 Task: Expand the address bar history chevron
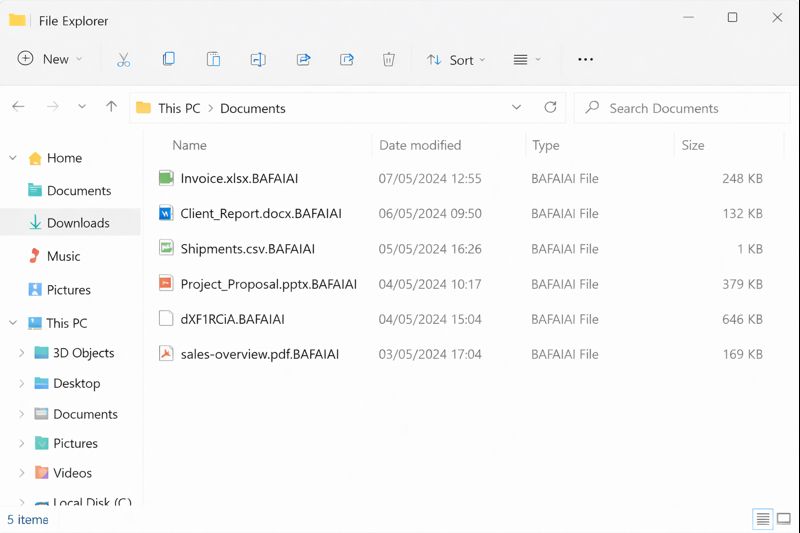(x=516, y=107)
